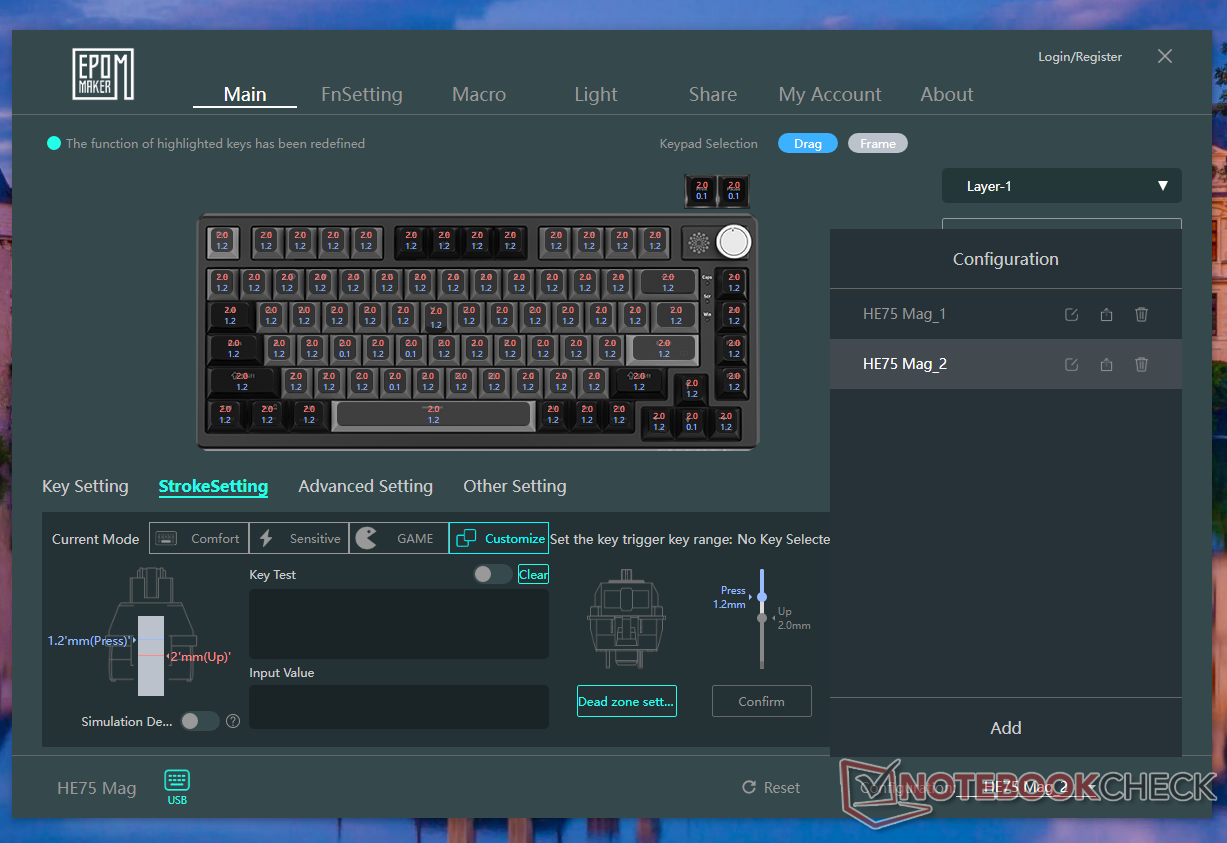Select Customize stroke mode

(499, 538)
